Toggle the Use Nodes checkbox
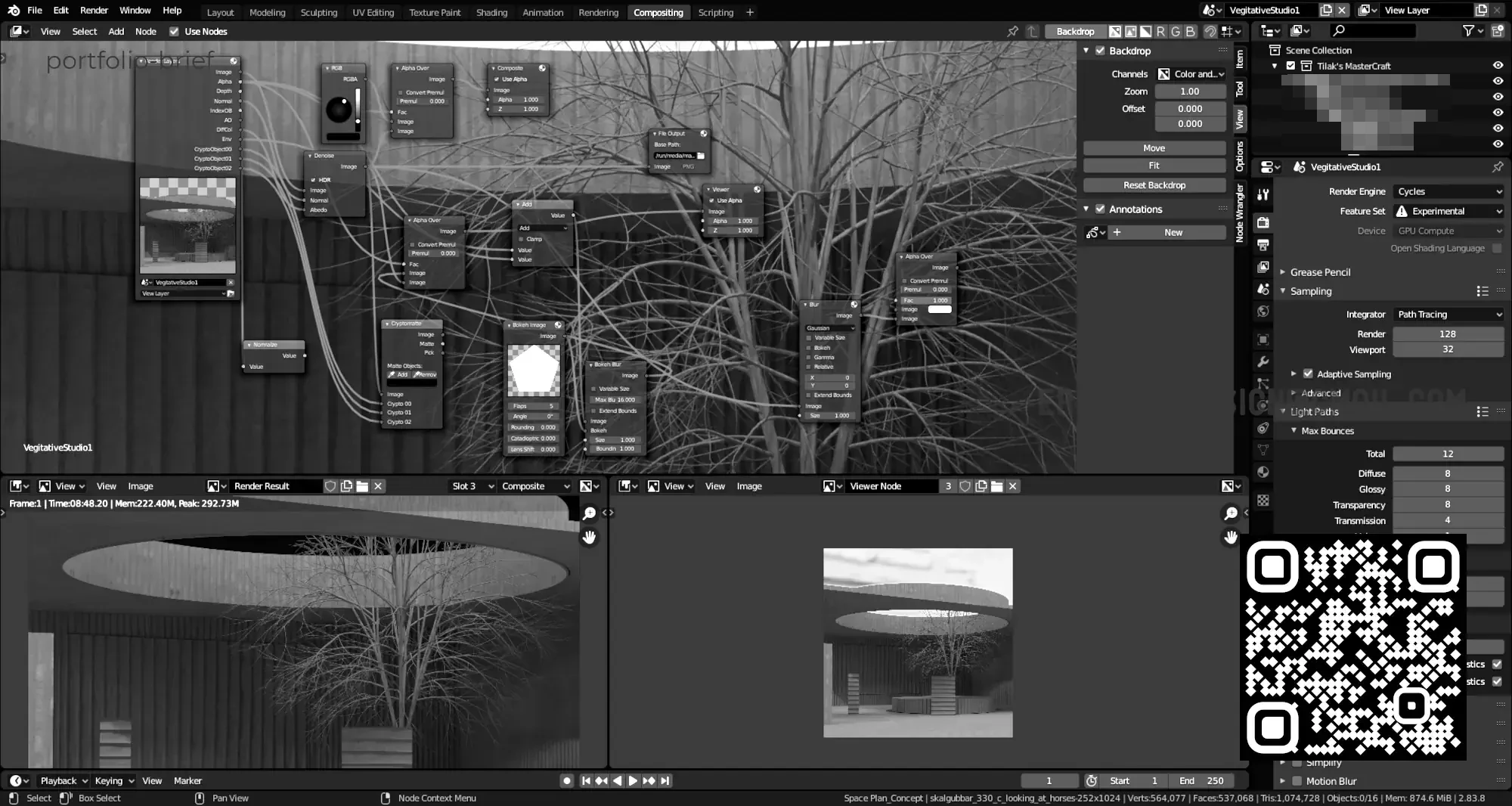This screenshot has width=1512, height=806. tap(175, 32)
